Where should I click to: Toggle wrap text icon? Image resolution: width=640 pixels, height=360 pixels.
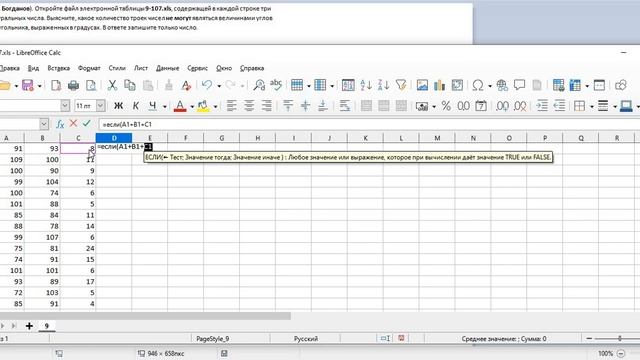(x=344, y=106)
